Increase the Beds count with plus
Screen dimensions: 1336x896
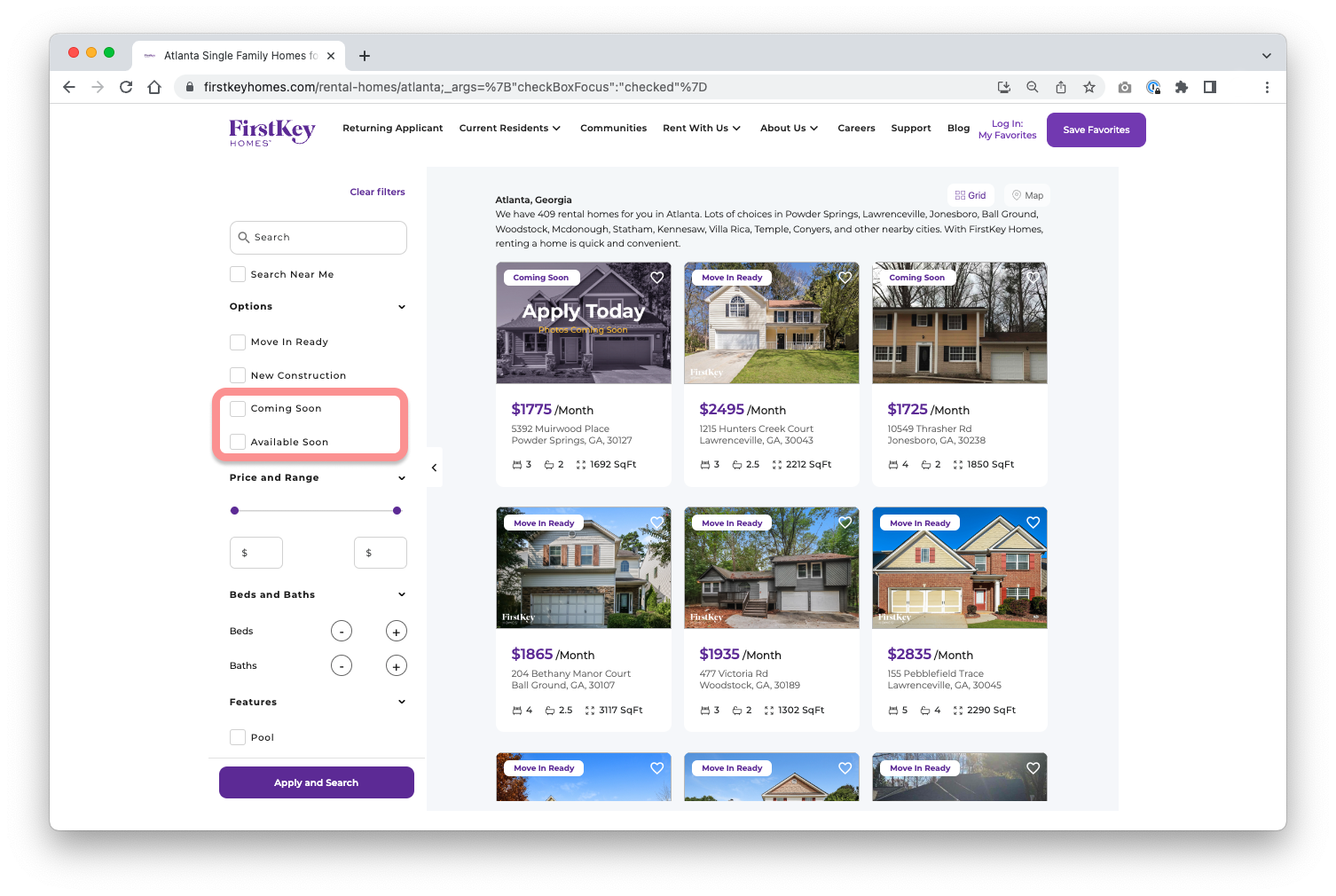click(397, 632)
